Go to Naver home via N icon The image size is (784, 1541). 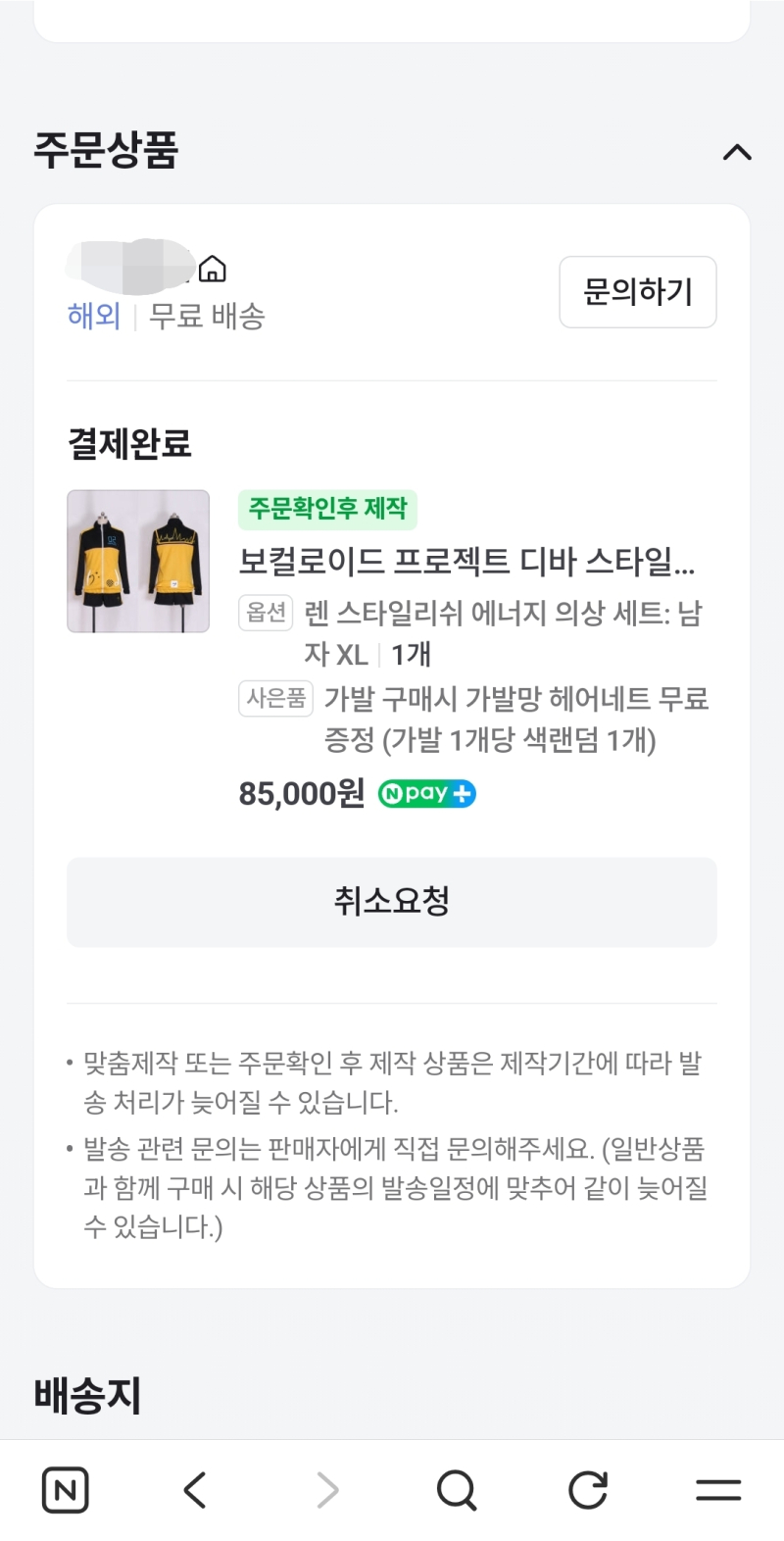[66, 1491]
